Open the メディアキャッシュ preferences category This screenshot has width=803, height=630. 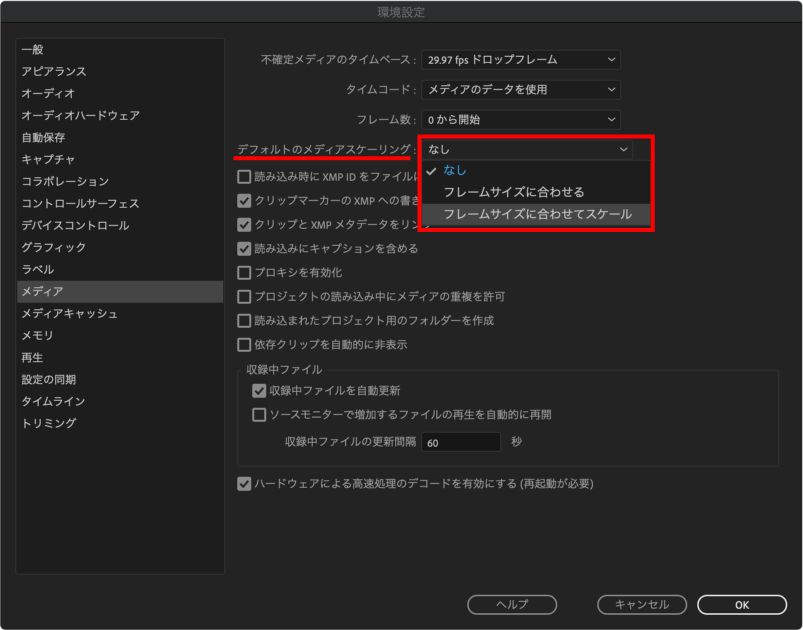point(69,314)
